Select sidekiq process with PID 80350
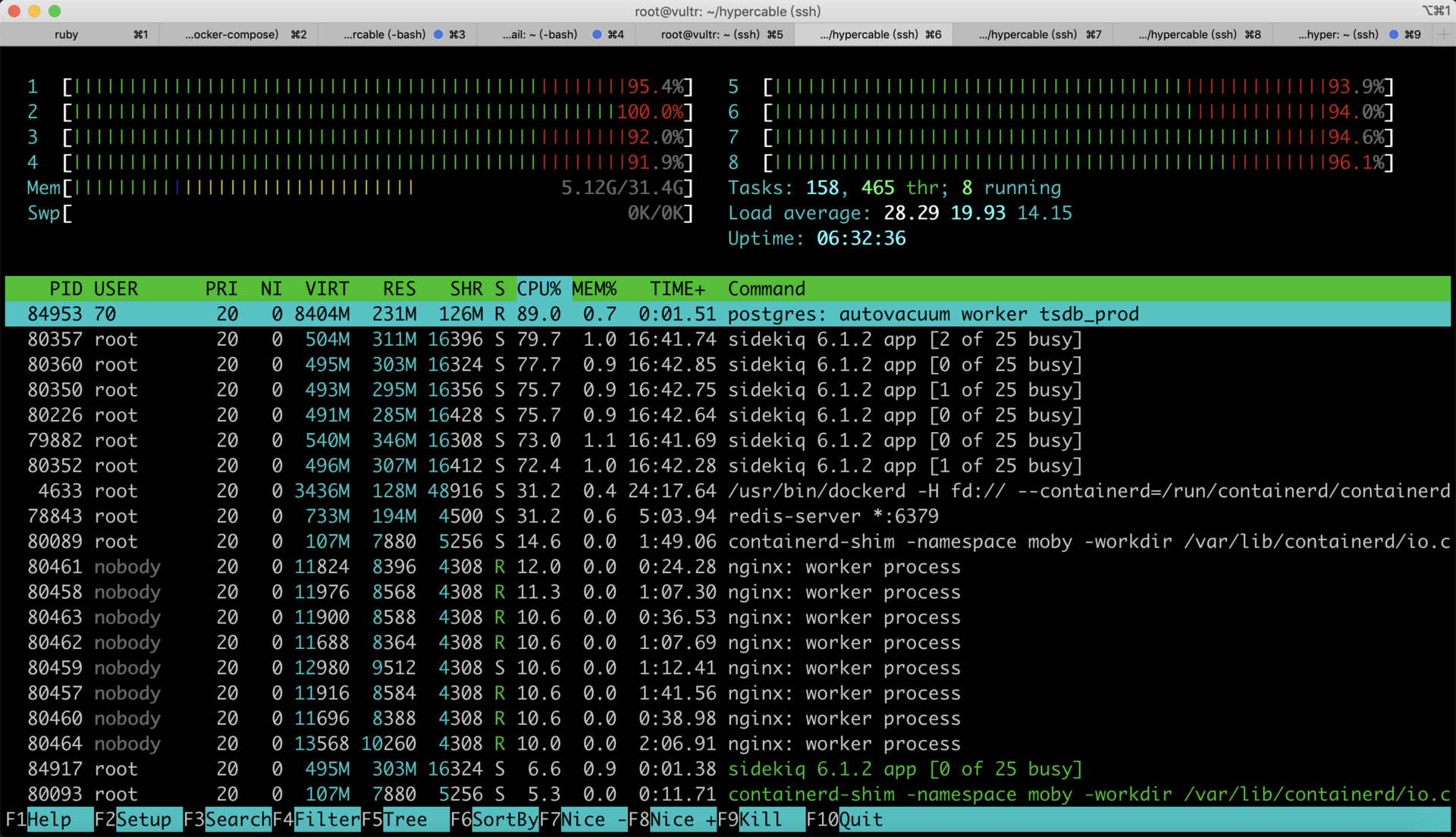Viewport: 1456px width, 837px height. click(x=728, y=390)
